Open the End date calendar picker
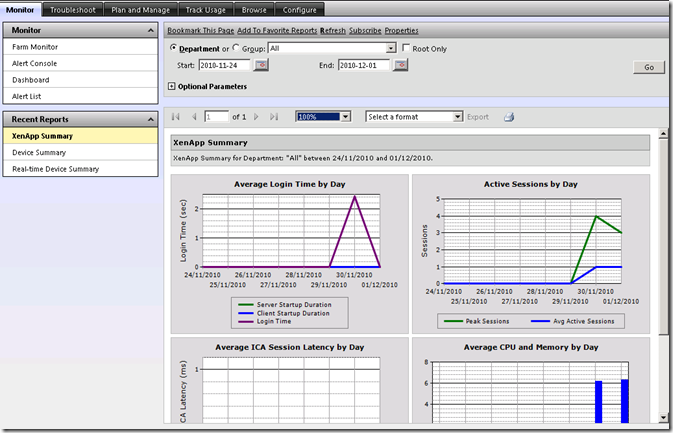Screen dimensions: 673x433 (x=401, y=66)
